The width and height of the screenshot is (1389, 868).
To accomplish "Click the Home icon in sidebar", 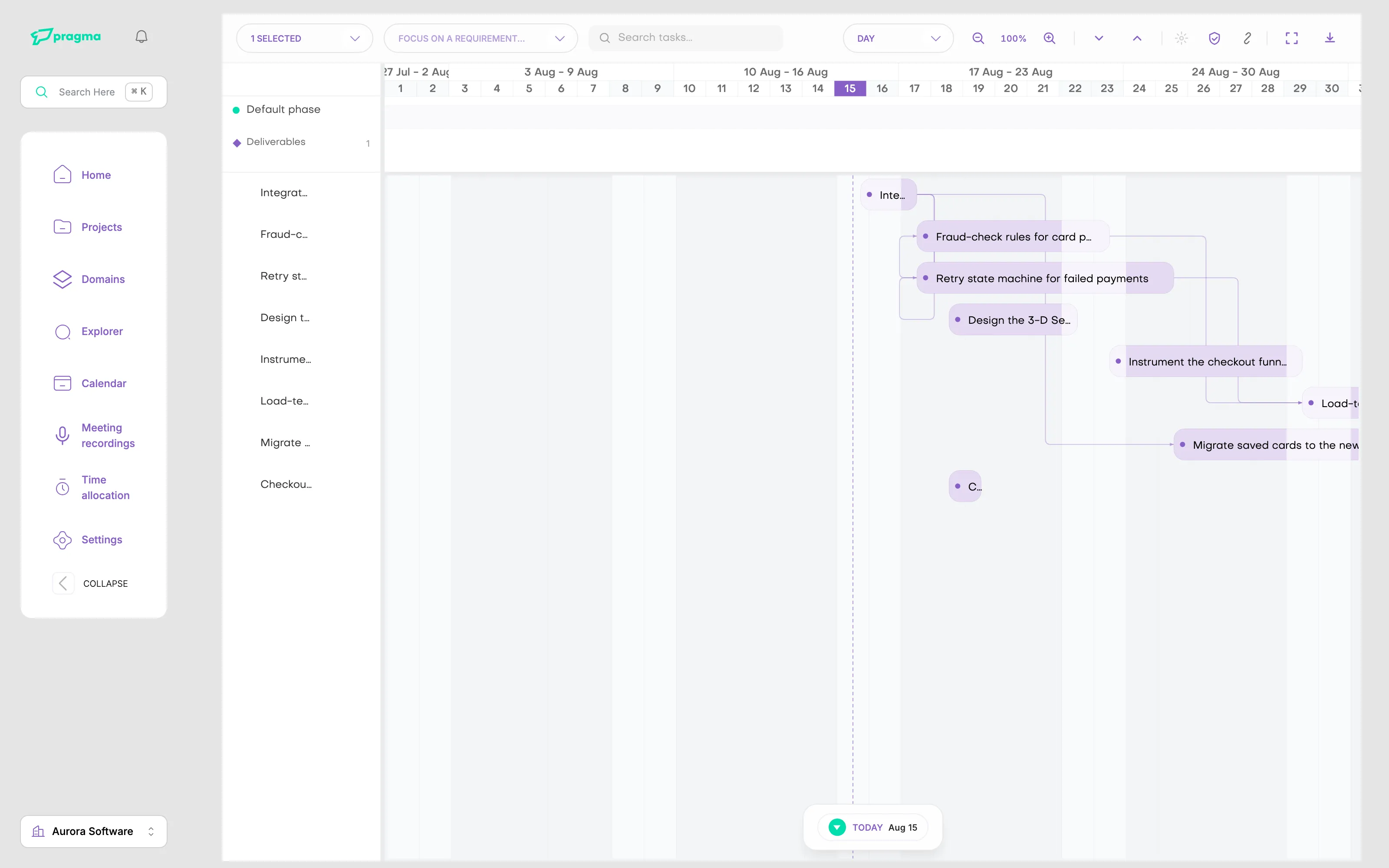I will coord(63,174).
